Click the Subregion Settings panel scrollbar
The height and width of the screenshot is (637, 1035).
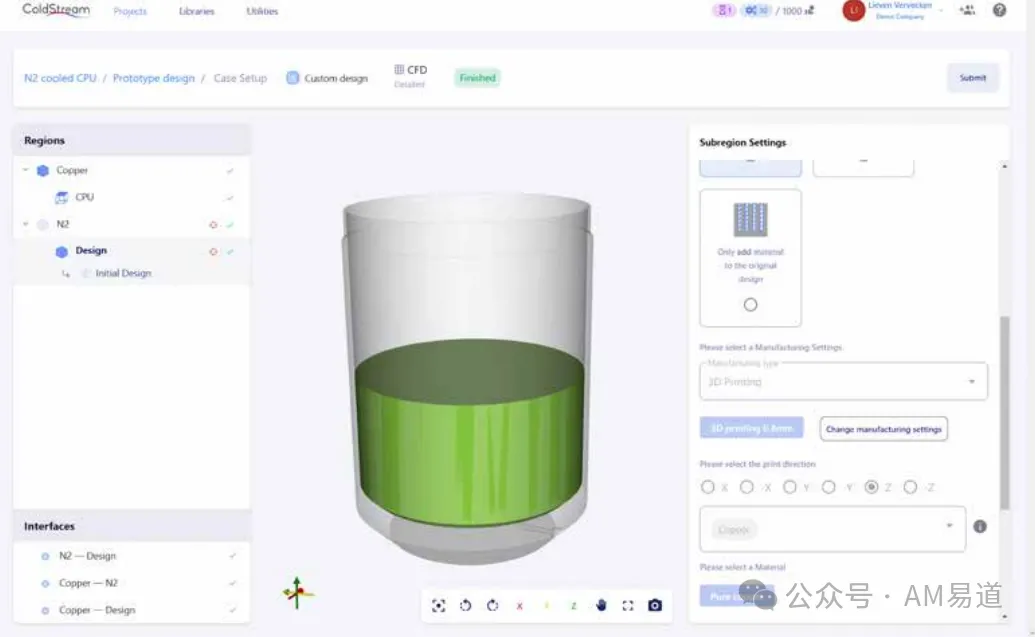pos(1005,413)
